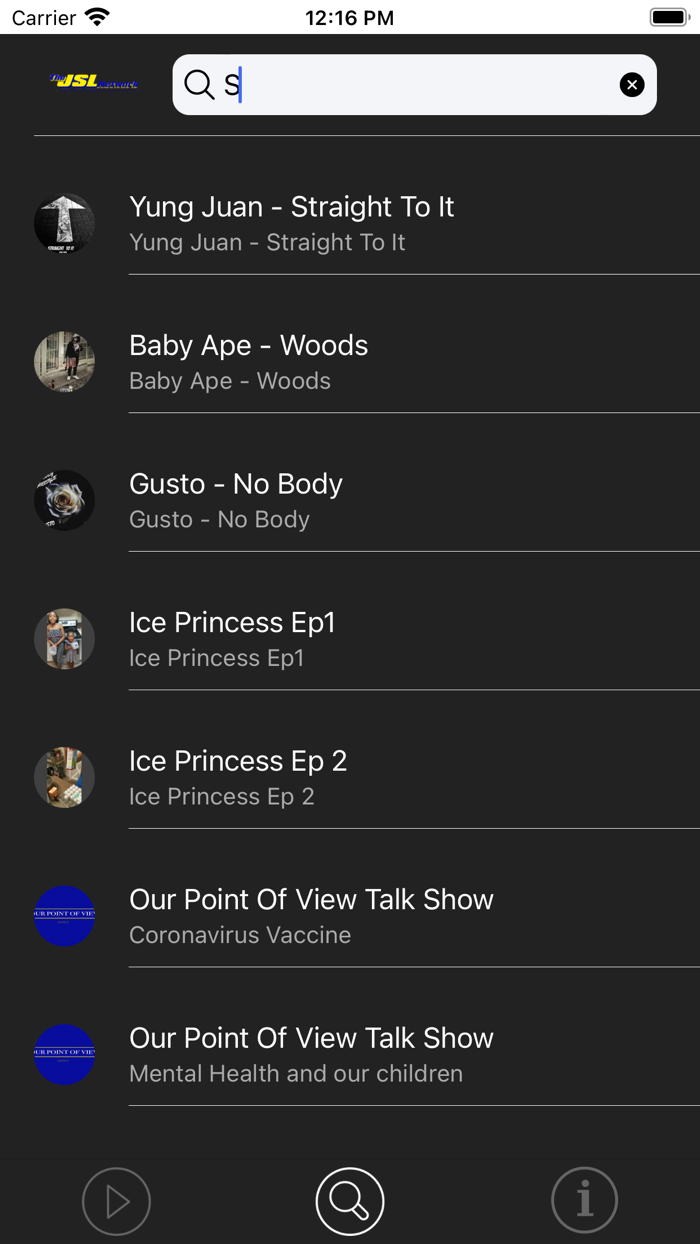Tap Yung Juan album artwork thumbnail
Screen dimensions: 700x1244
tap(64, 223)
